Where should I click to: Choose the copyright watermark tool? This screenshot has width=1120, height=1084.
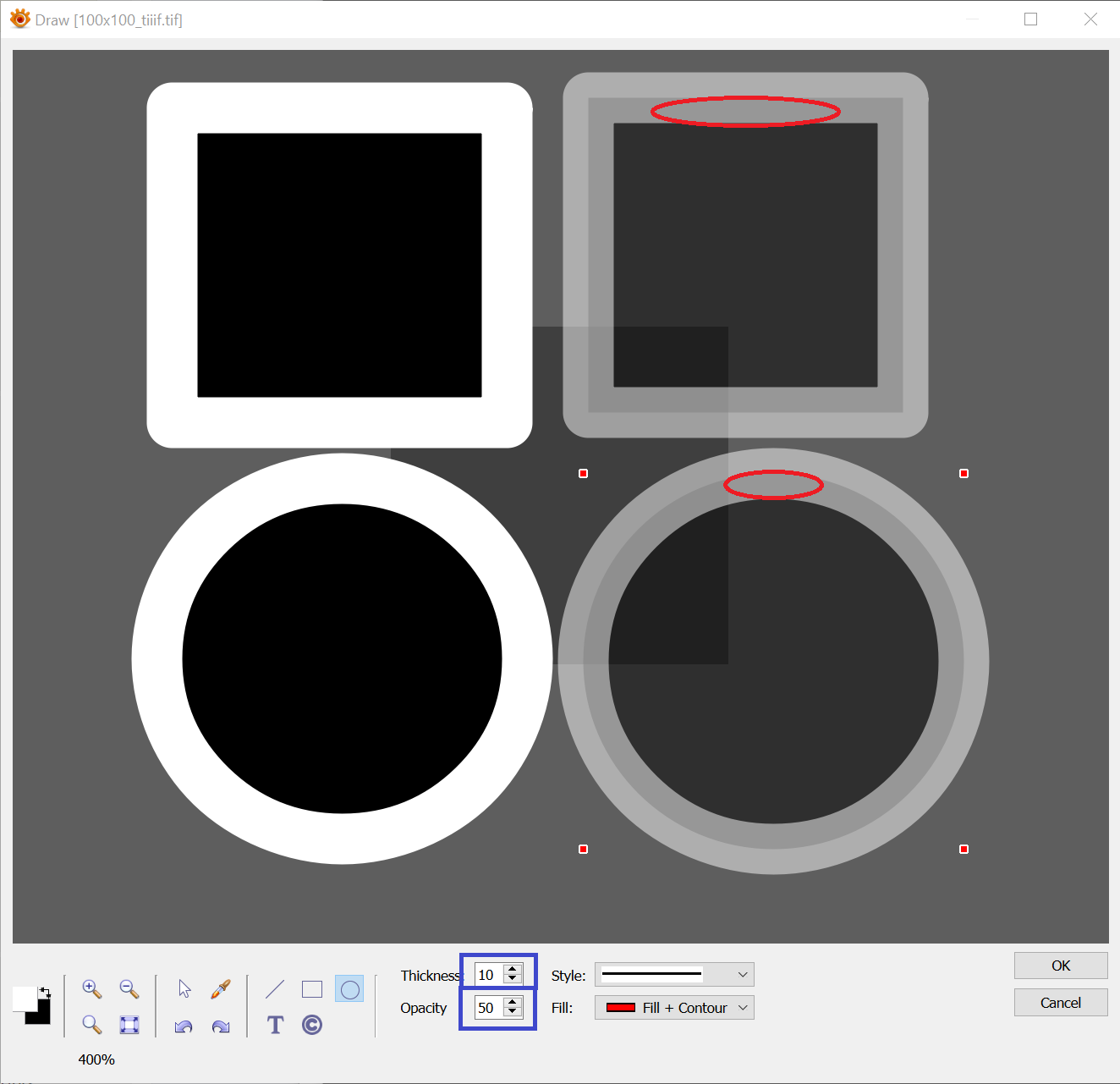point(312,1025)
